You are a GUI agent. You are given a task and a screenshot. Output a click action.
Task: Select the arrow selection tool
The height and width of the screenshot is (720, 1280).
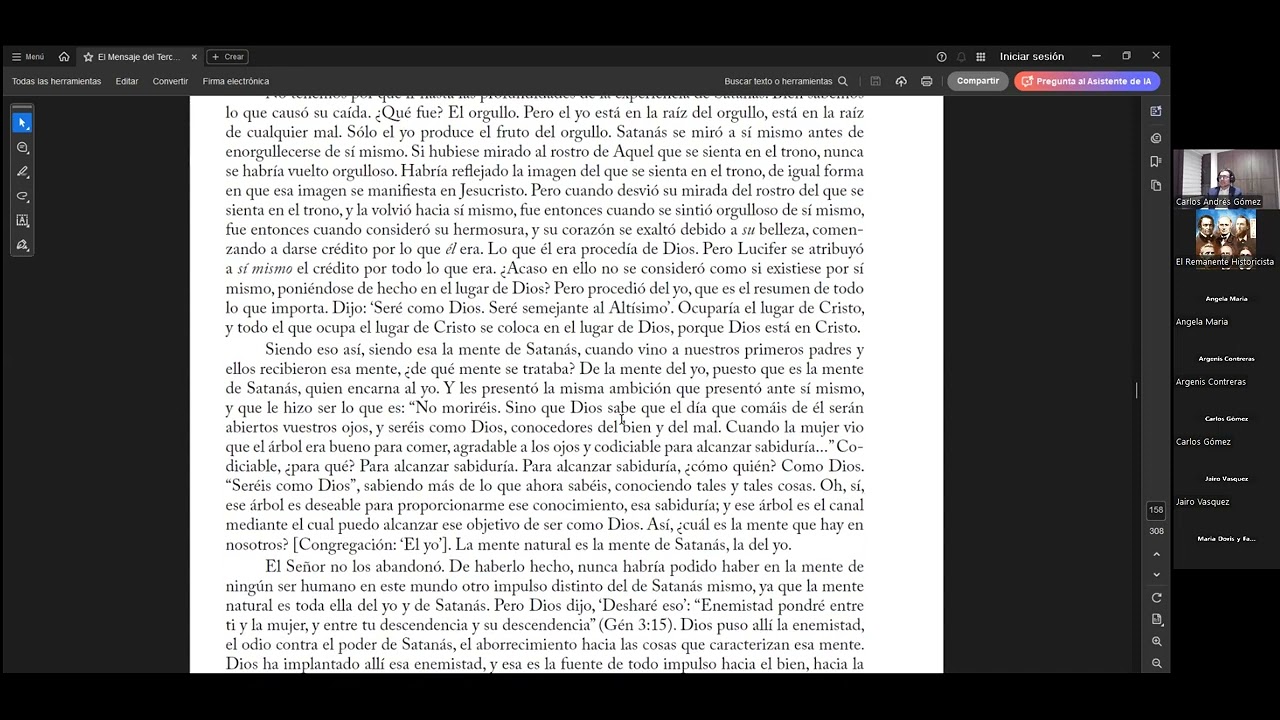click(22, 122)
